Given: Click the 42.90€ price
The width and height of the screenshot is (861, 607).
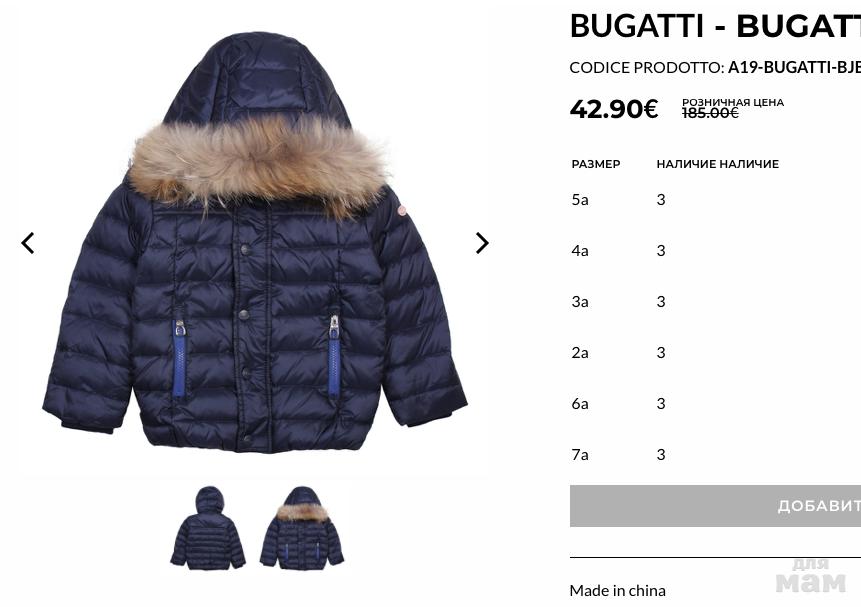Looking at the screenshot, I should (614, 108).
